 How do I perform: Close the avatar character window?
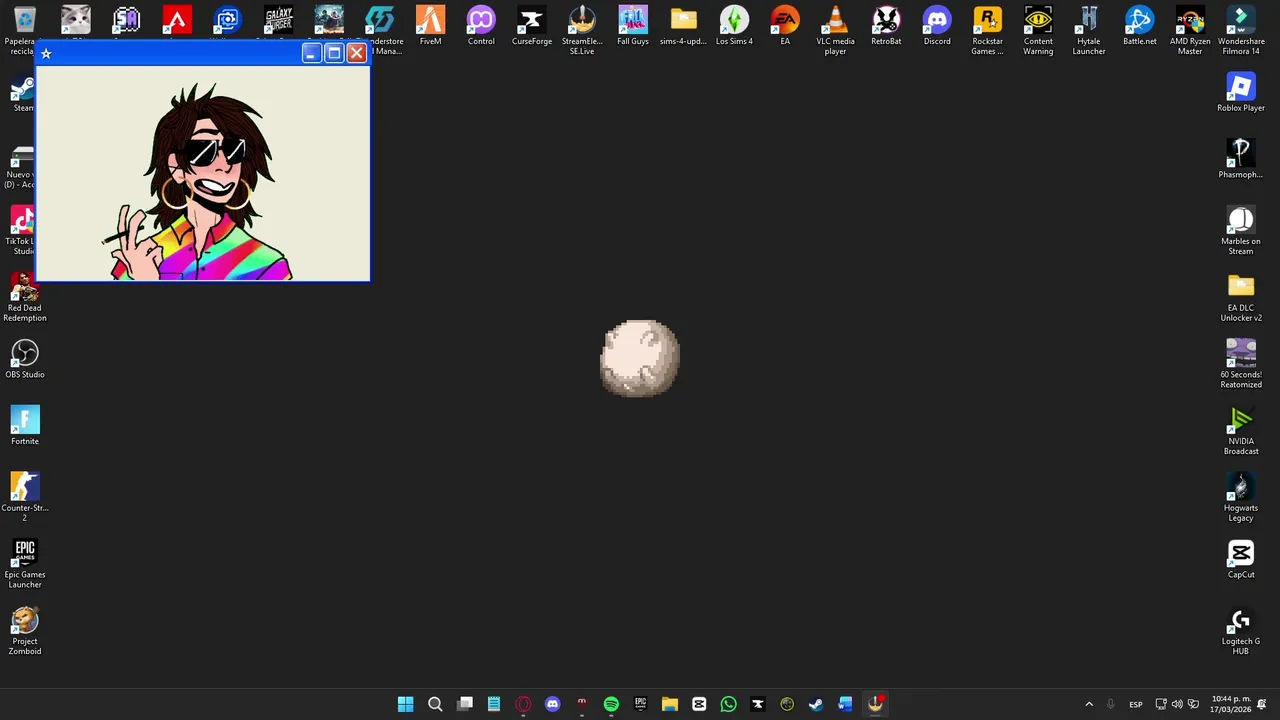tap(357, 53)
